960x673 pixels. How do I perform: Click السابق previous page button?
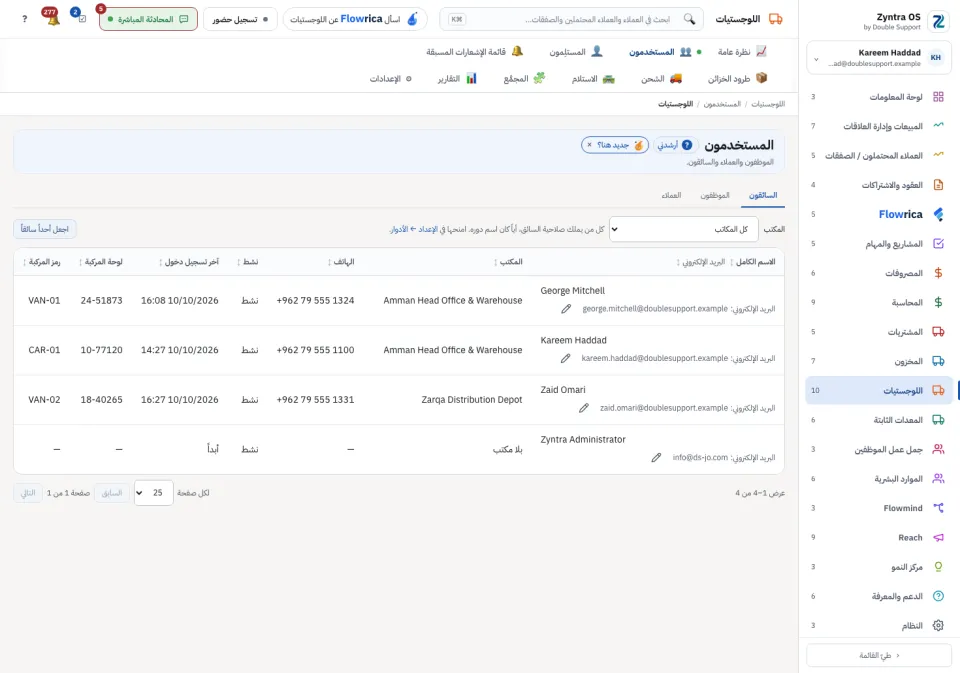coord(111,493)
